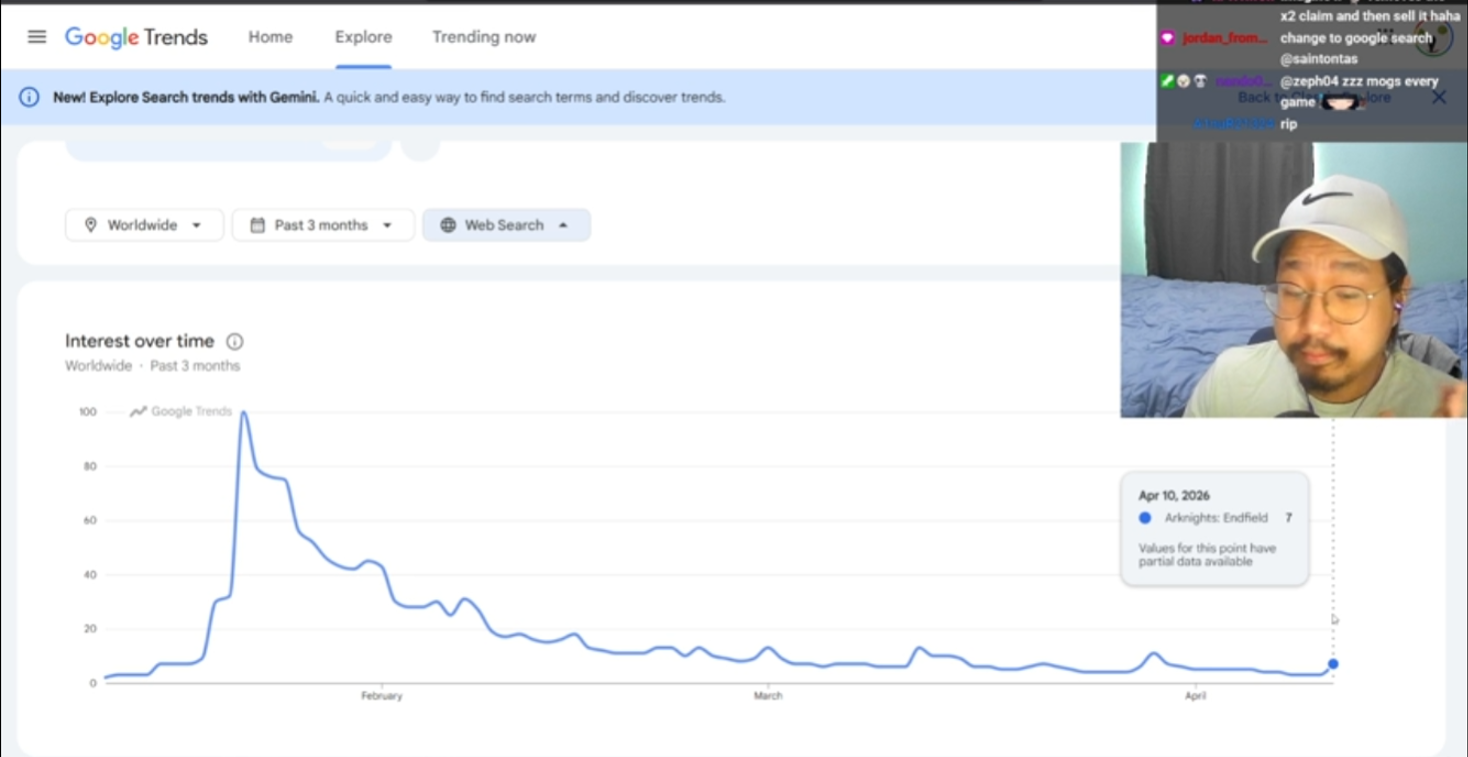Screen dimensions: 1468x757
Task: Click the location pin icon beside Worldwide
Action: click(91, 225)
